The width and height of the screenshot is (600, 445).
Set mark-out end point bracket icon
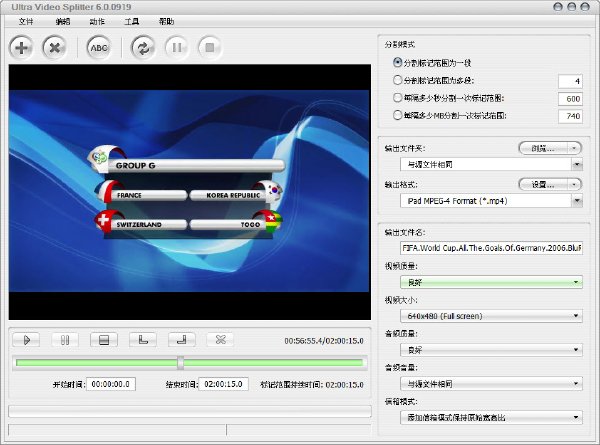tap(182, 340)
